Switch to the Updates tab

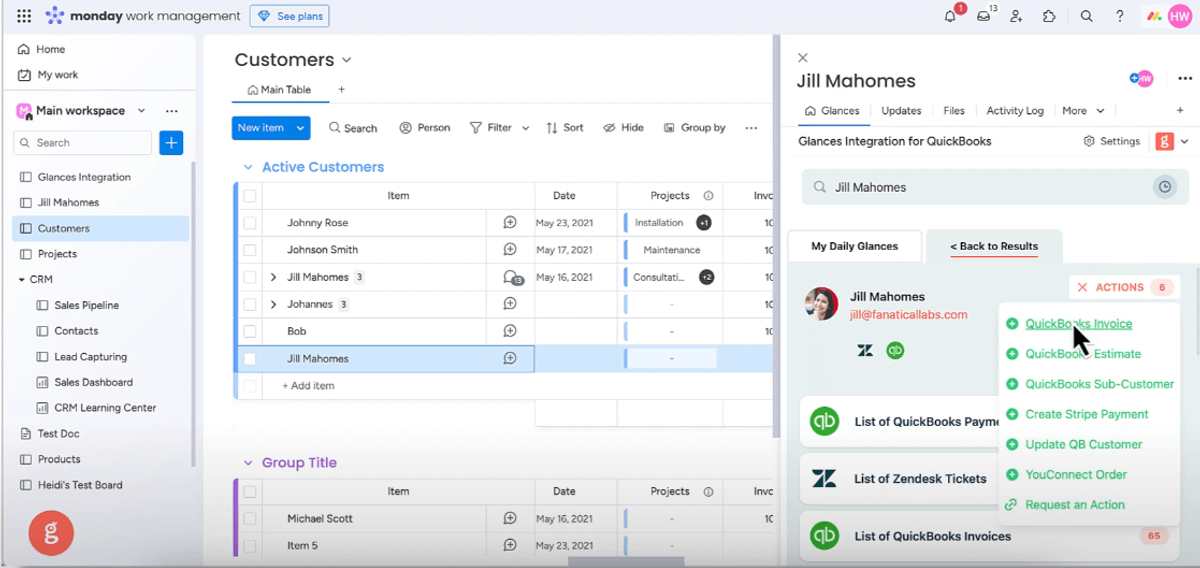click(901, 111)
